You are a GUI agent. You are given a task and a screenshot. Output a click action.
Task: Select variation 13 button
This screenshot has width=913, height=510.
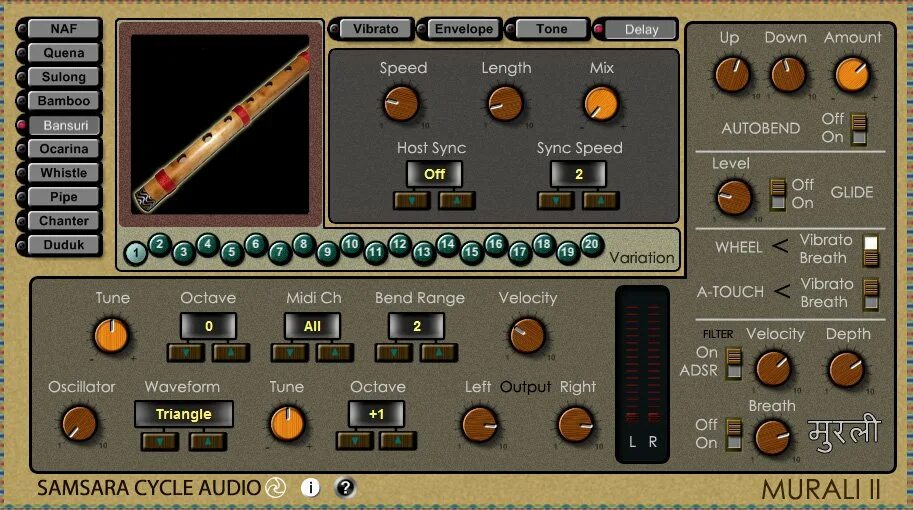click(423, 253)
